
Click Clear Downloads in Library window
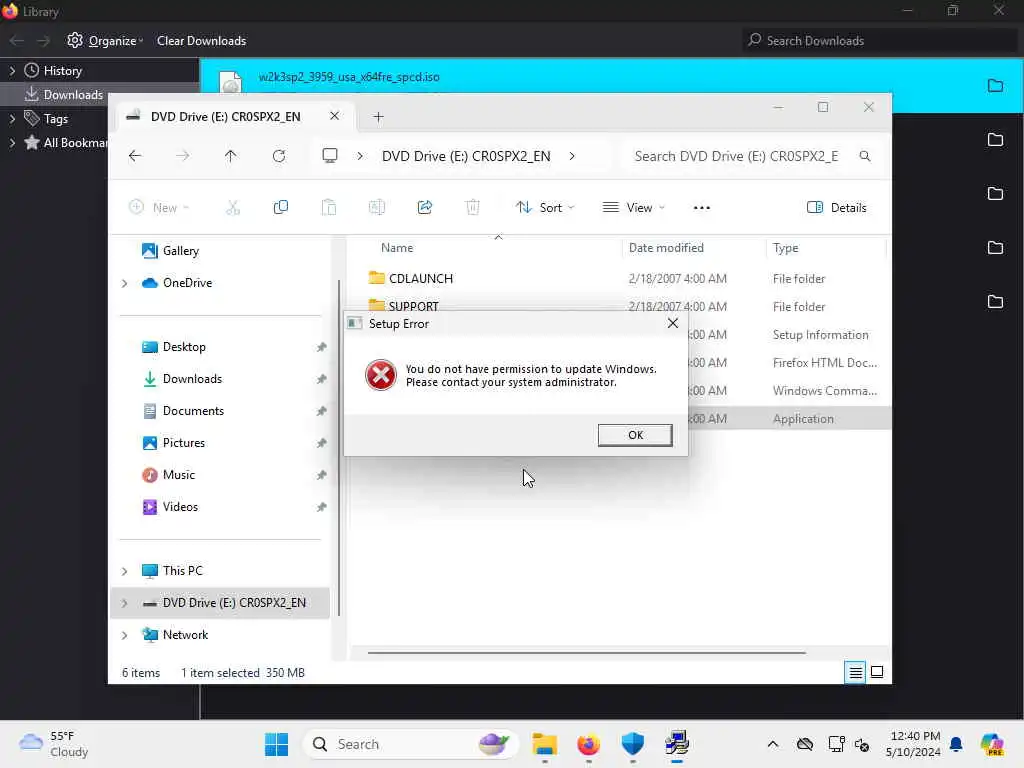coord(201,40)
